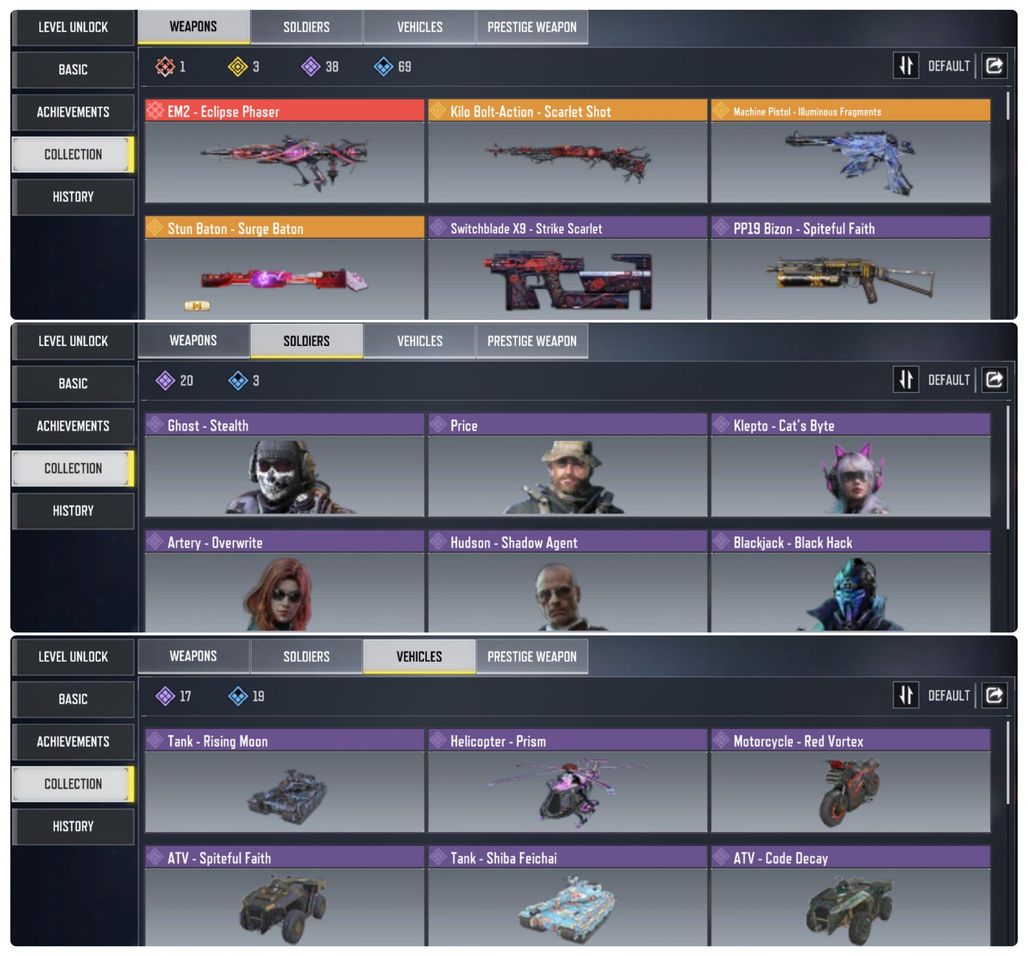1028x956 pixels.
Task: Switch to Prestige Weapon tab in top panel
Action: pos(532,27)
